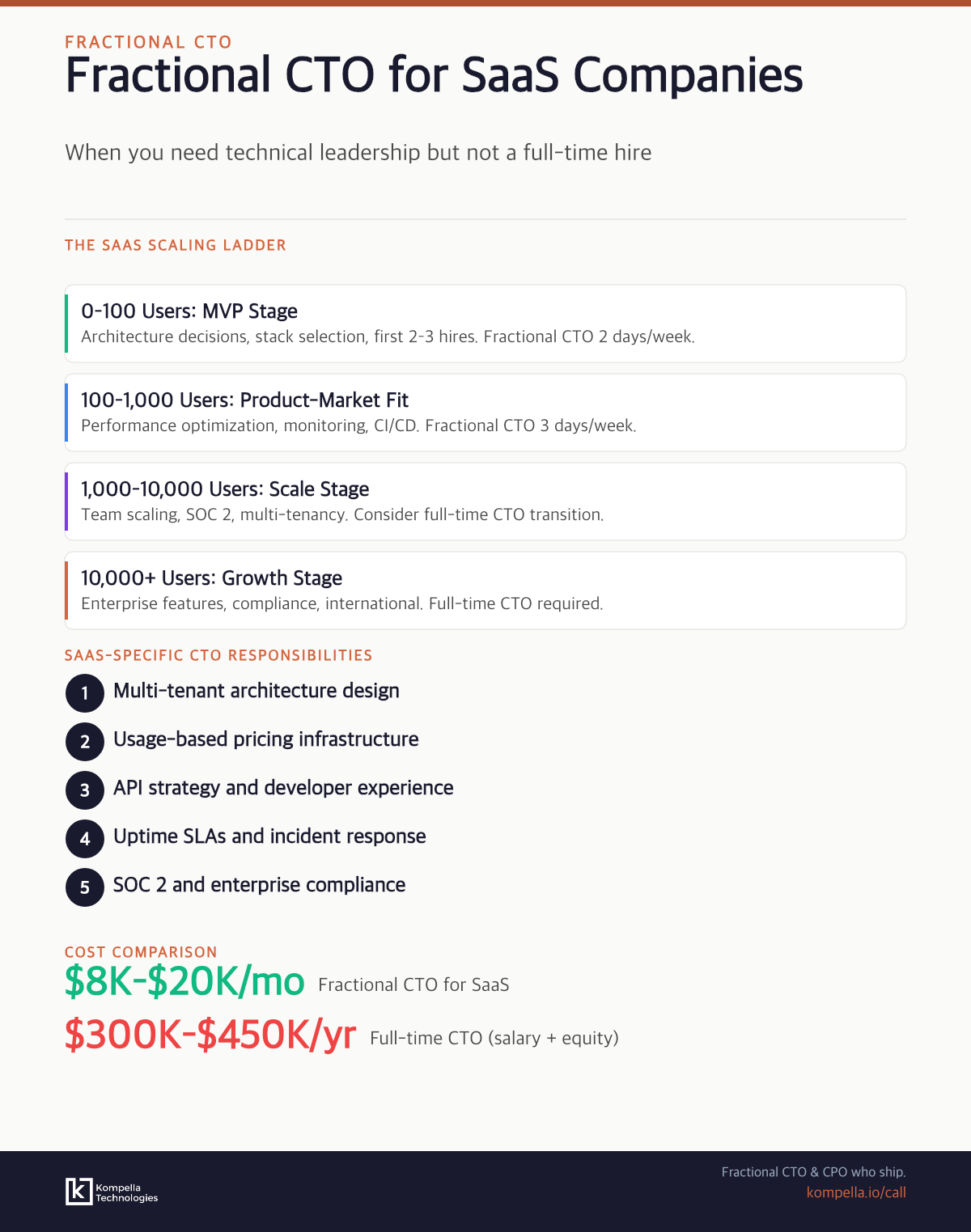This screenshot has width=971, height=1232.
Task: Select the 10,000+ Users Growth Stage card
Action: (485, 591)
